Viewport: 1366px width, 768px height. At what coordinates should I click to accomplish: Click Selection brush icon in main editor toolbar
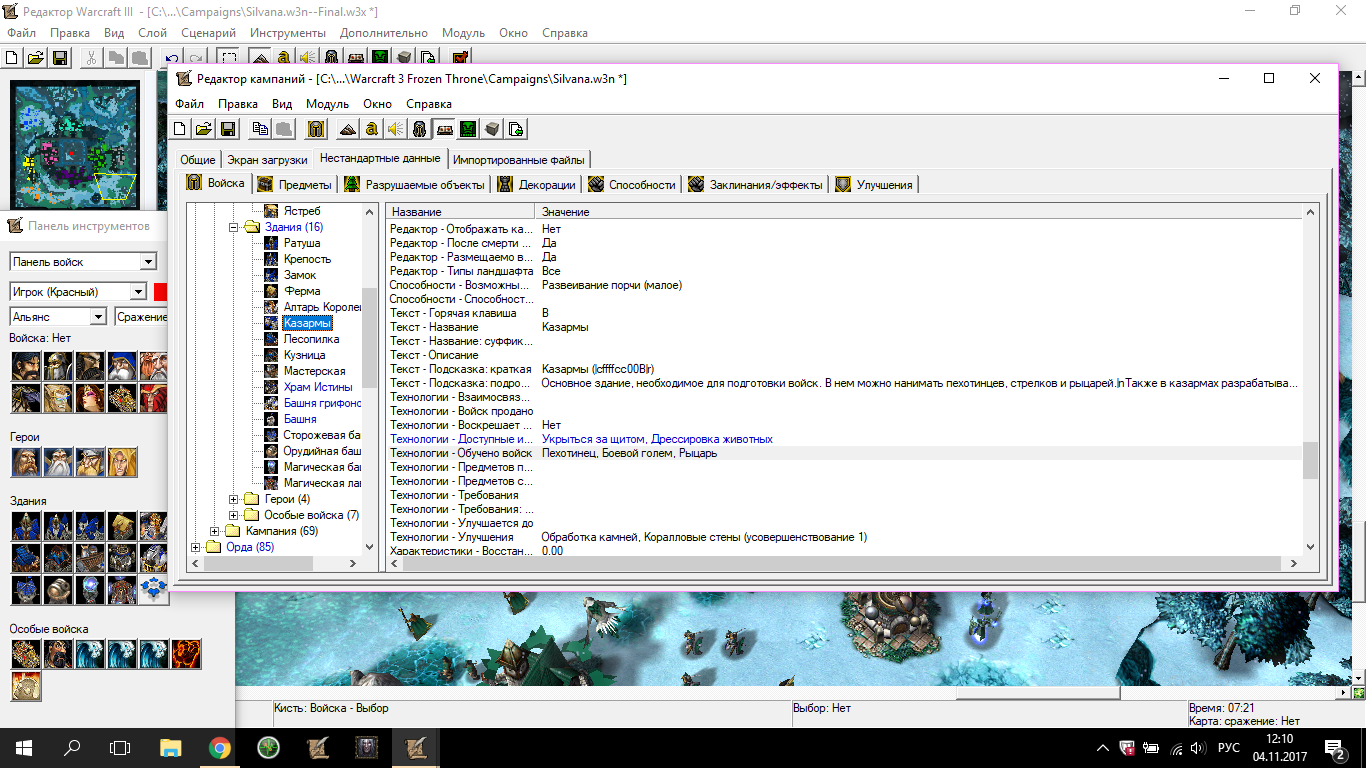tap(229, 58)
